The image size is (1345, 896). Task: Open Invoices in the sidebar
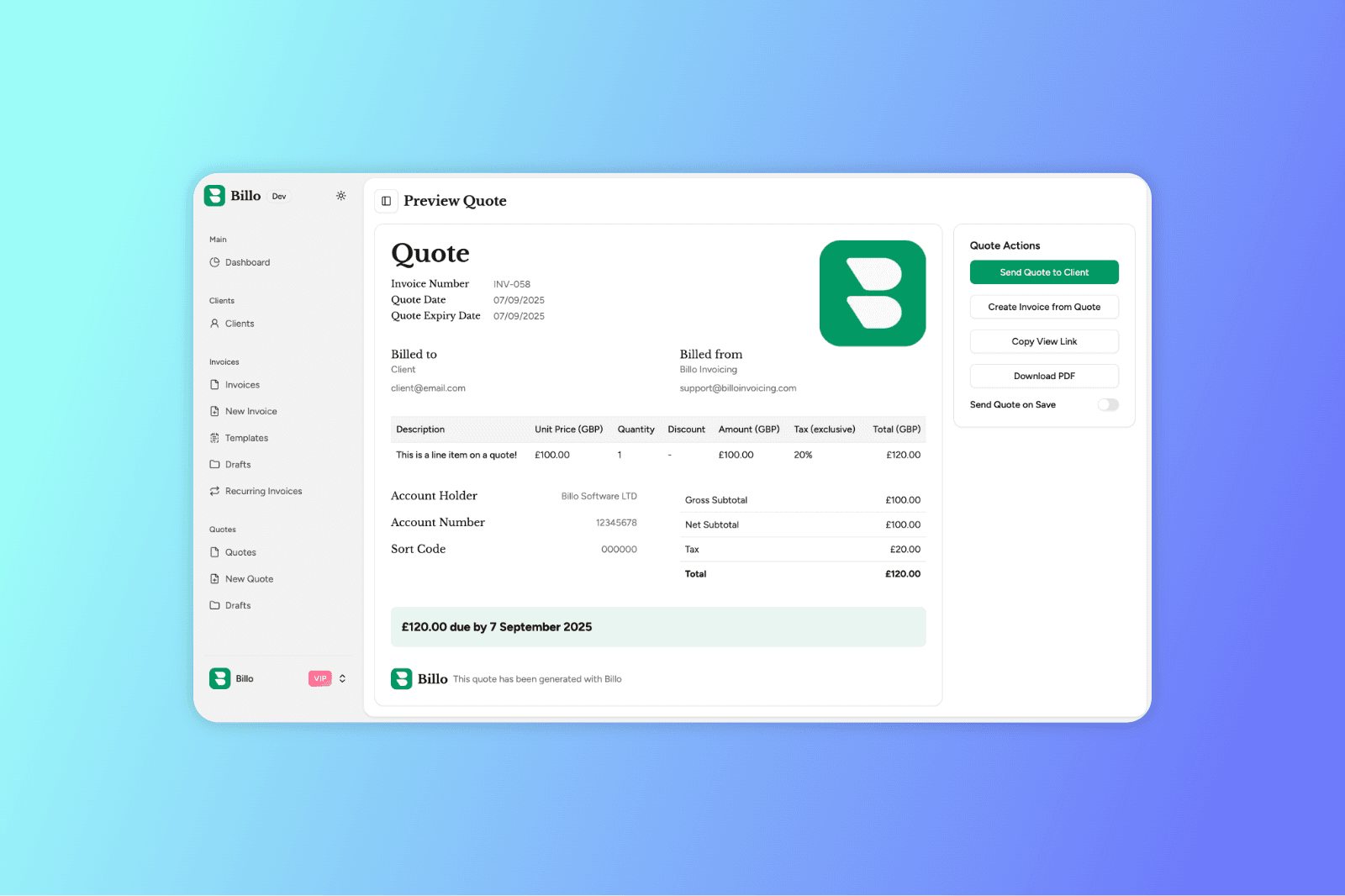(x=242, y=385)
